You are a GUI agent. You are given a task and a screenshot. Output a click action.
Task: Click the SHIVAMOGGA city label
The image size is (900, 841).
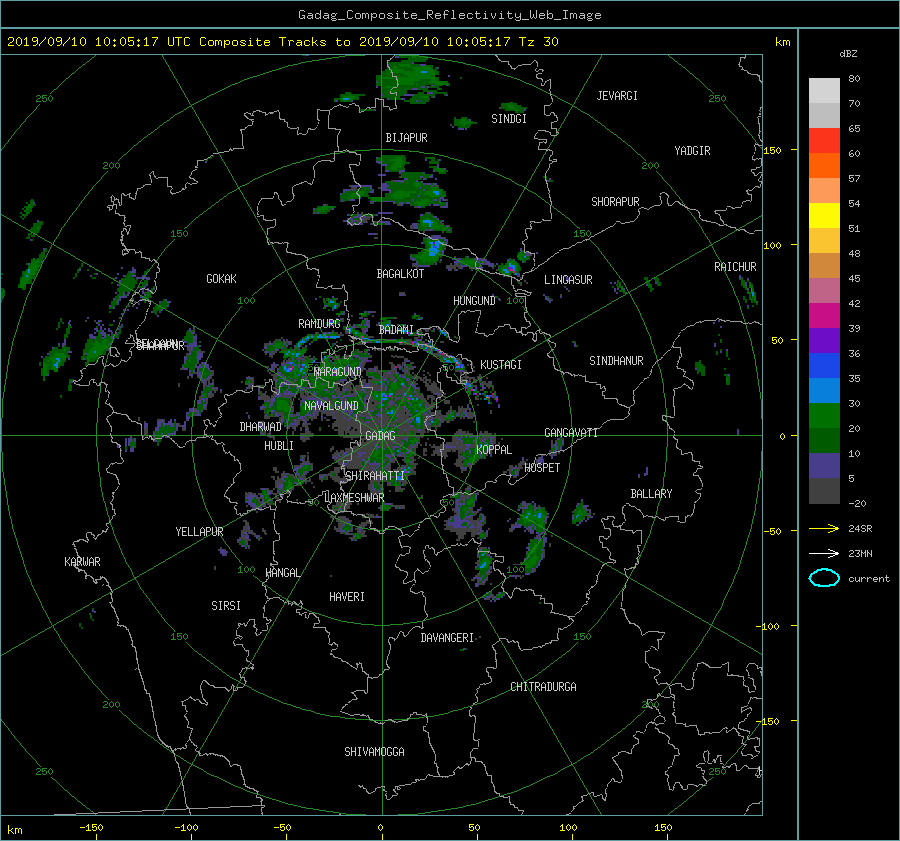click(374, 751)
